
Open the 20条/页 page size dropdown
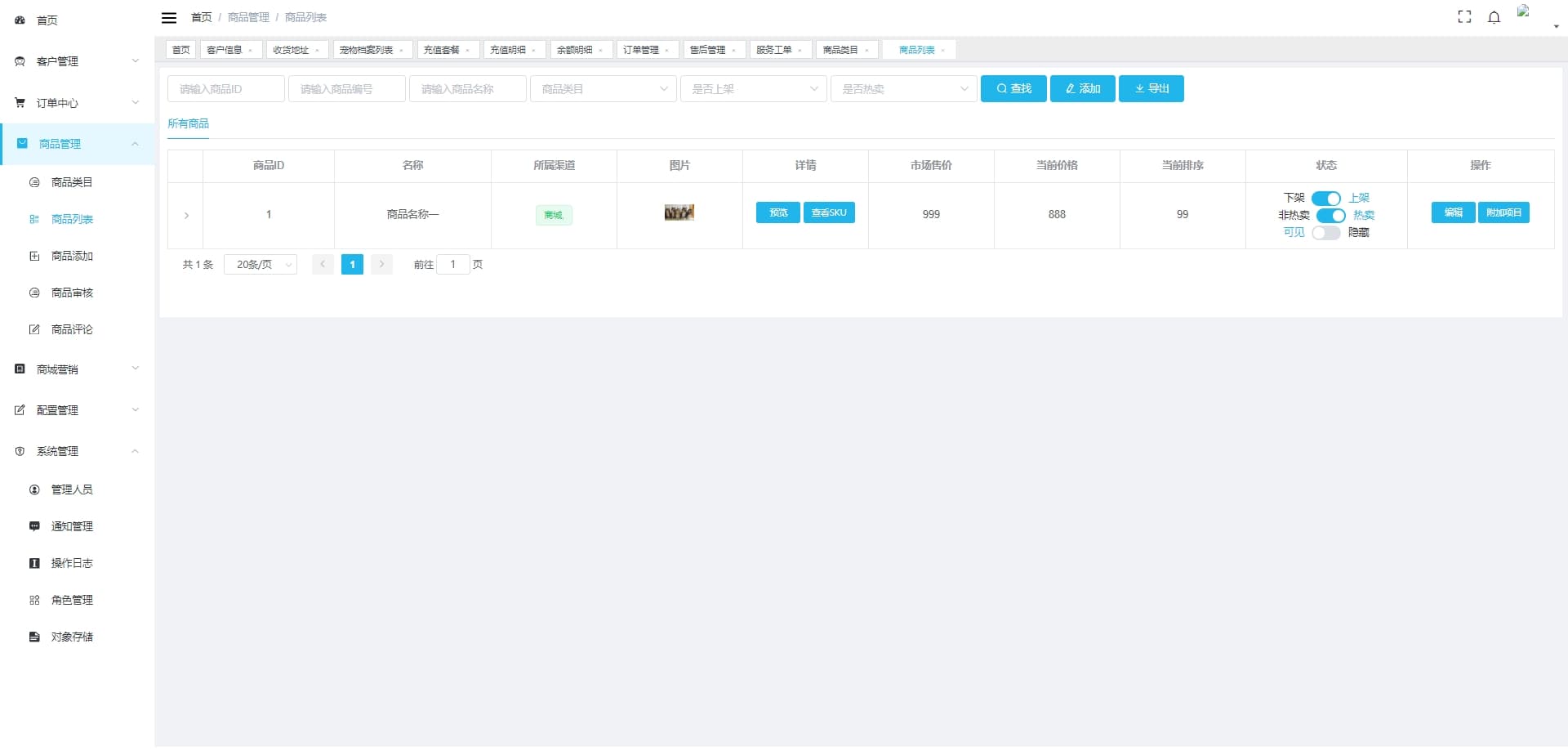coord(261,265)
